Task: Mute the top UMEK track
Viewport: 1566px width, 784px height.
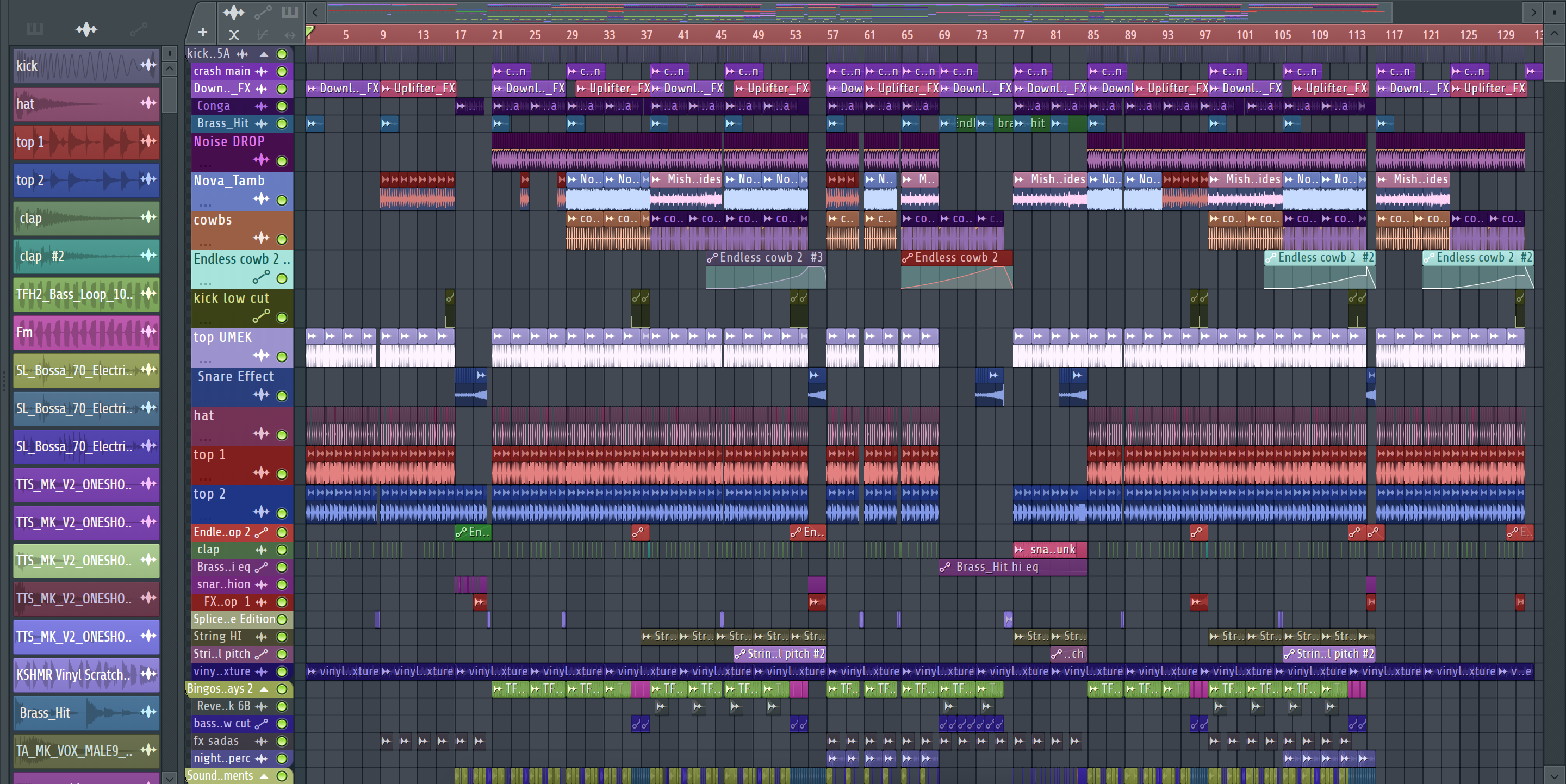Action: tap(282, 356)
